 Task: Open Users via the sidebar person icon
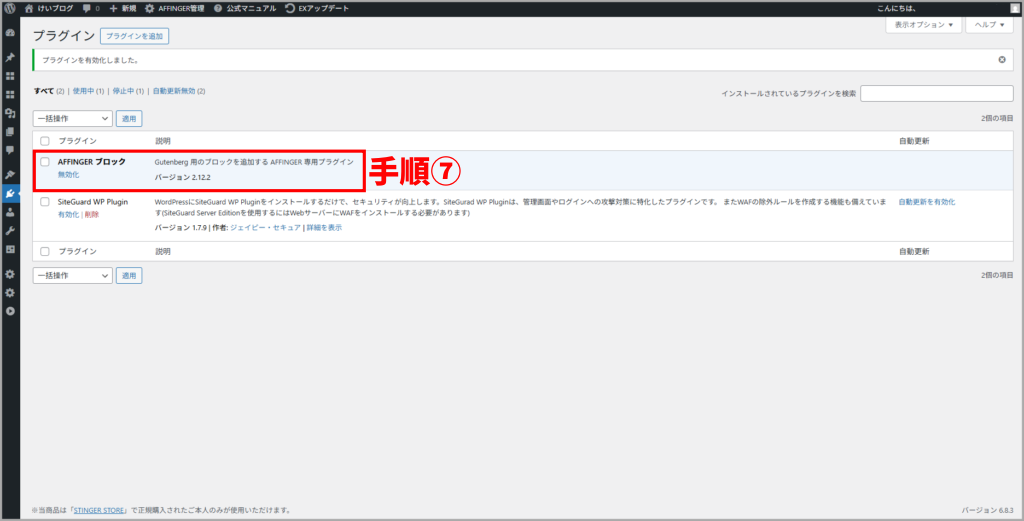pyautogui.click(x=10, y=212)
